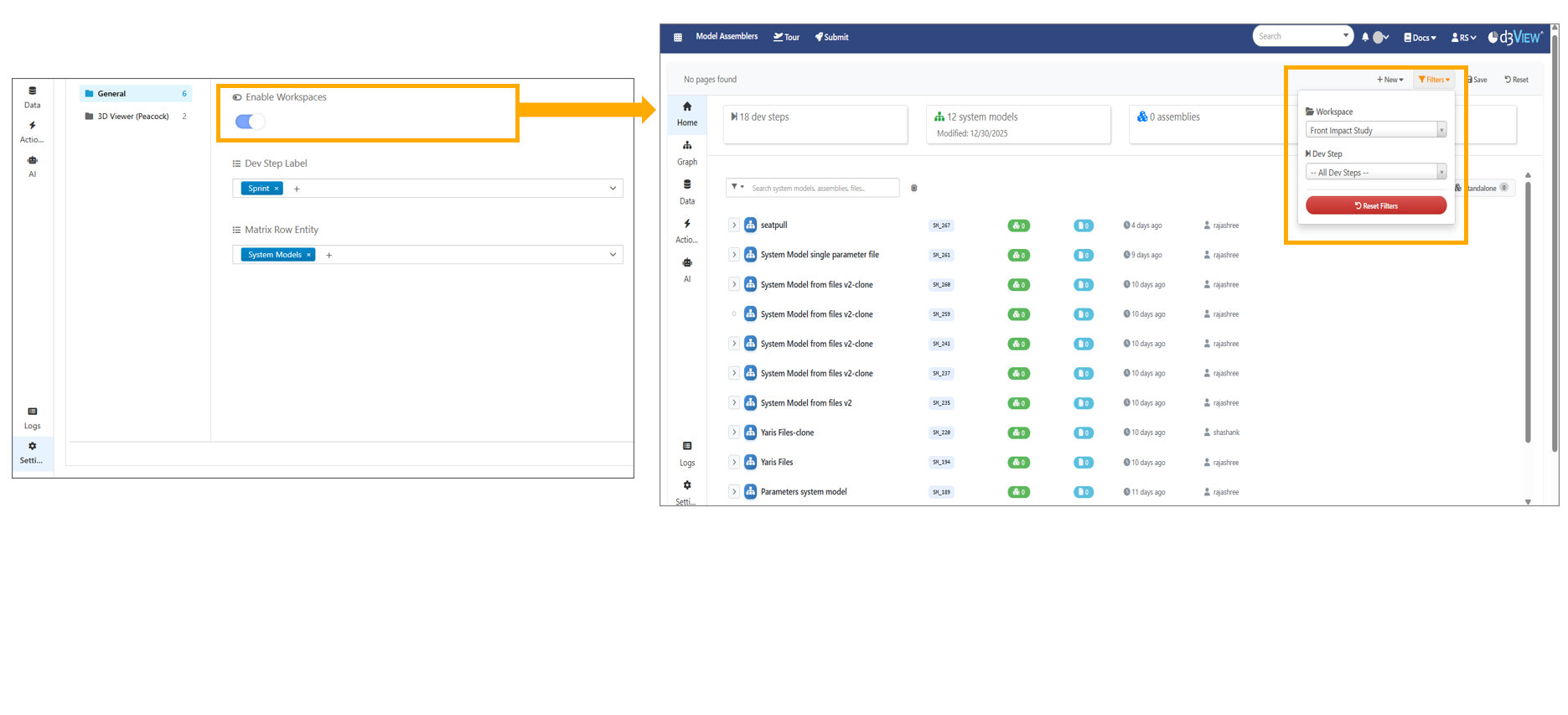Screen dimensions: 1568x715
Task: Expand the seatpull system model row
Action: [x=734, y=225]
